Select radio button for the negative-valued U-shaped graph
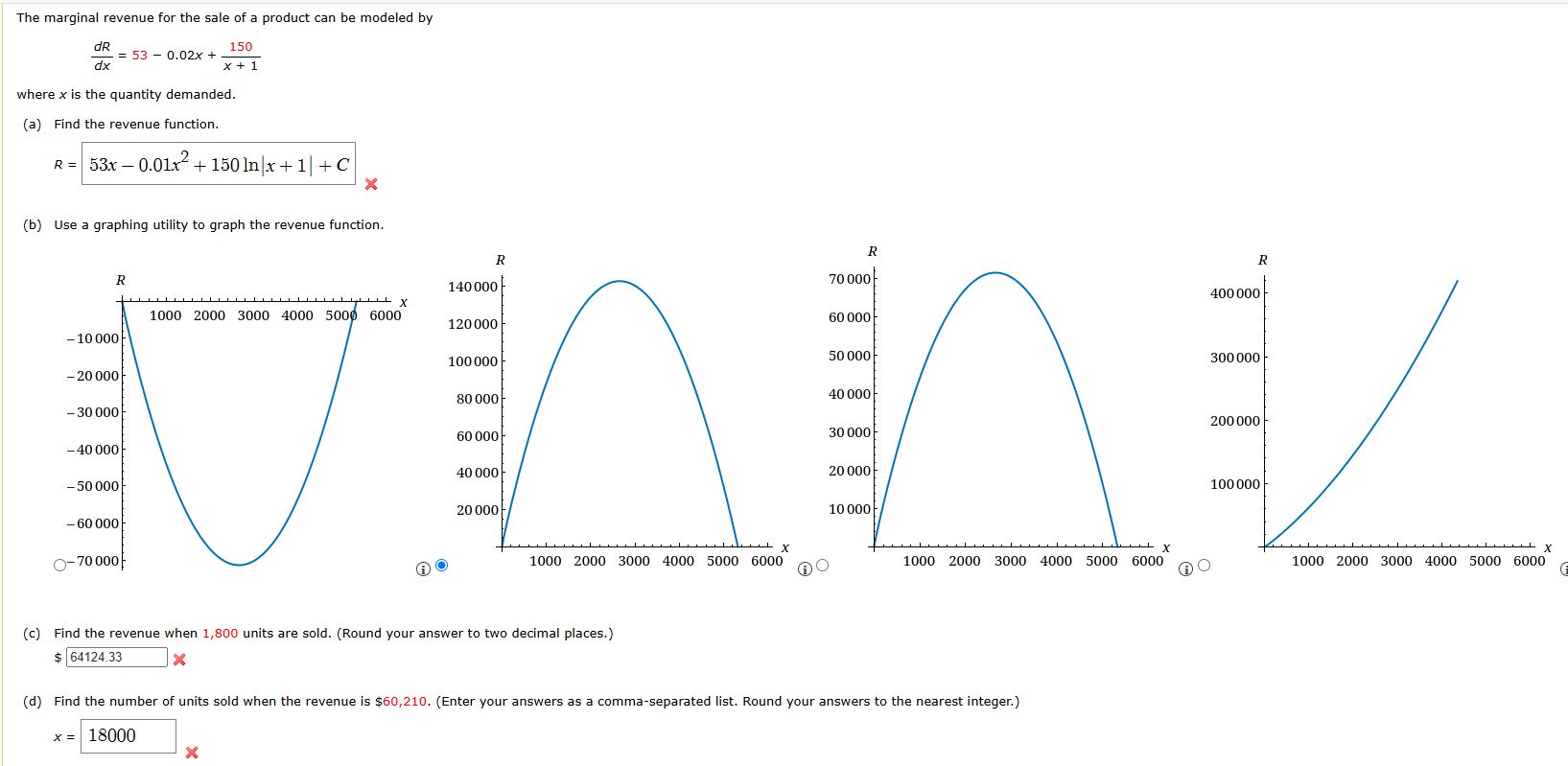This screenshot has width=1568, height=766. pos(61,565)
